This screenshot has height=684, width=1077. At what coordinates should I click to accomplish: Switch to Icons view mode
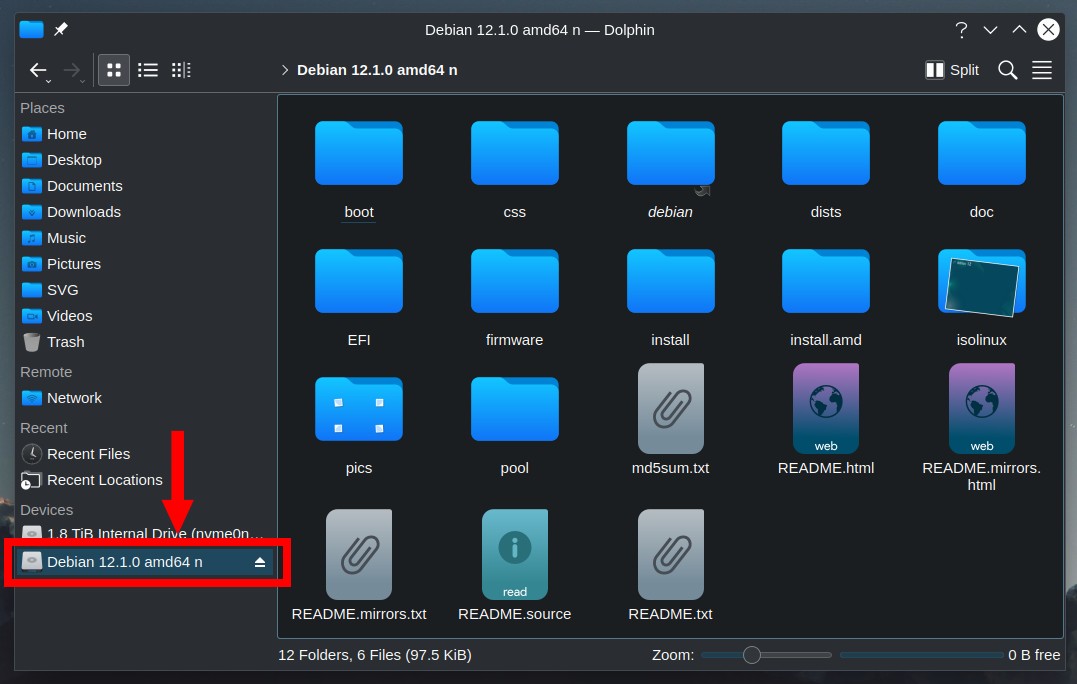pyautogui.click(x=114, y=70)
